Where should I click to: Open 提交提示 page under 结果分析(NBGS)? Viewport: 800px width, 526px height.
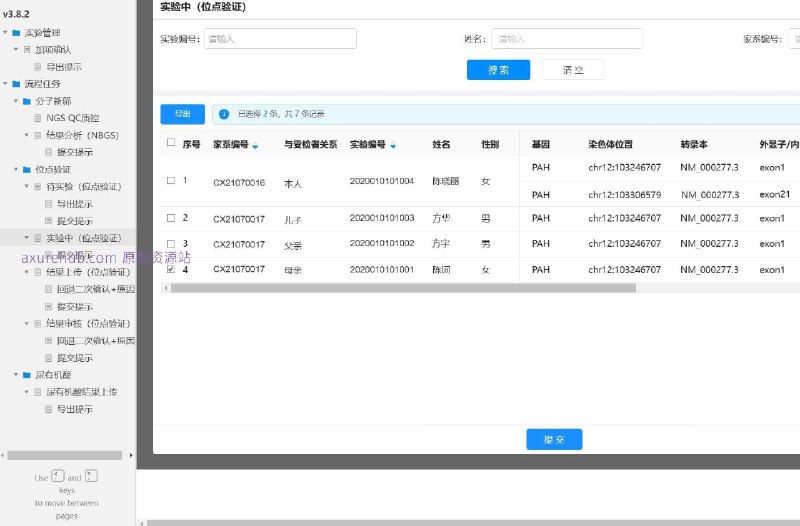(74, 152)
